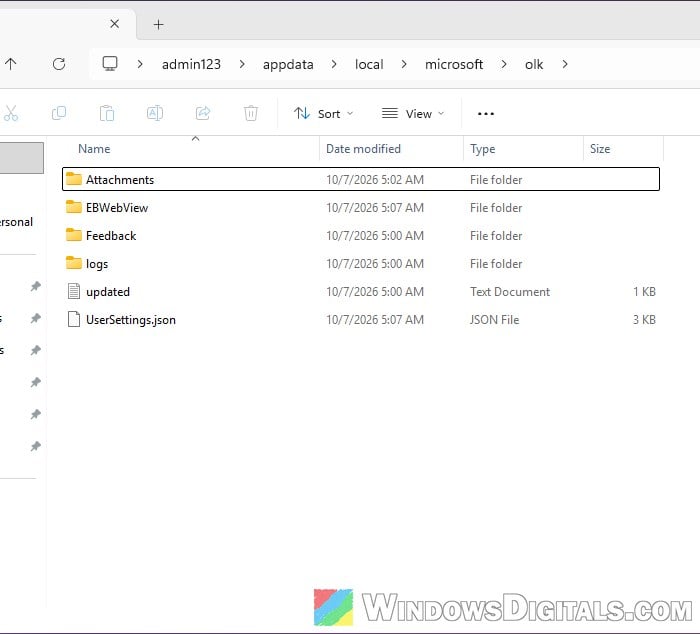Click the Text Document type cell
This screenshot has height=634, width=700.
coord(510,292)
